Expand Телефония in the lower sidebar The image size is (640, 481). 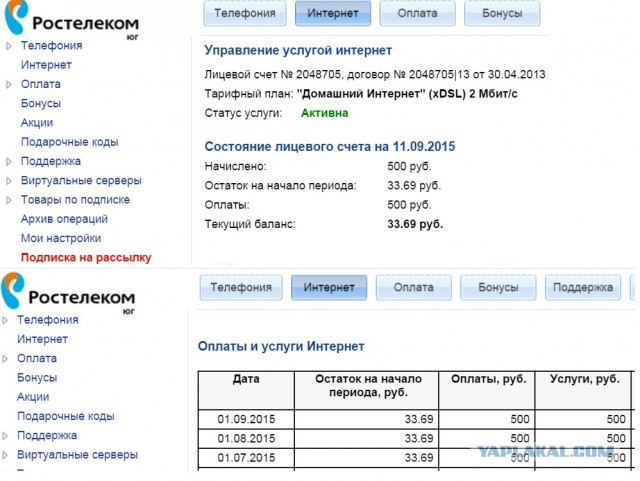tap(5, 321)
